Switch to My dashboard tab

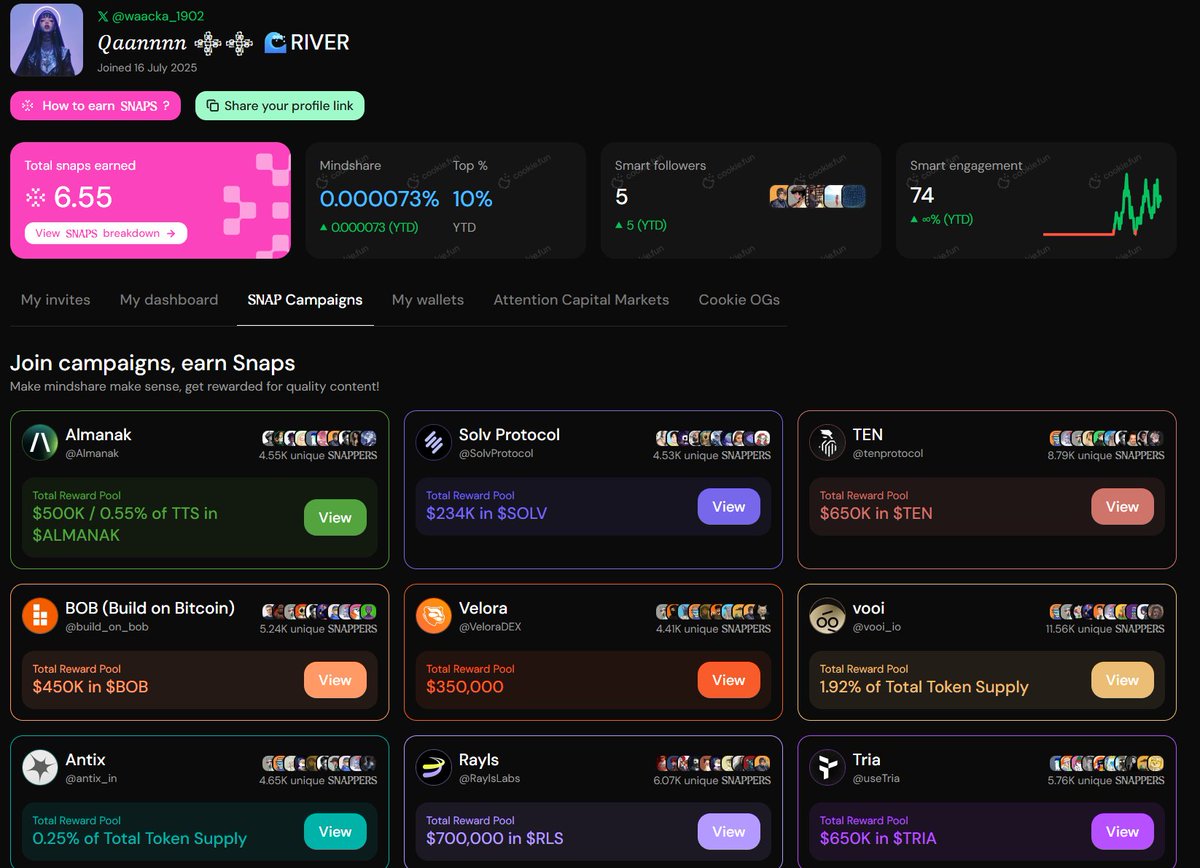(x=169, y=300)
